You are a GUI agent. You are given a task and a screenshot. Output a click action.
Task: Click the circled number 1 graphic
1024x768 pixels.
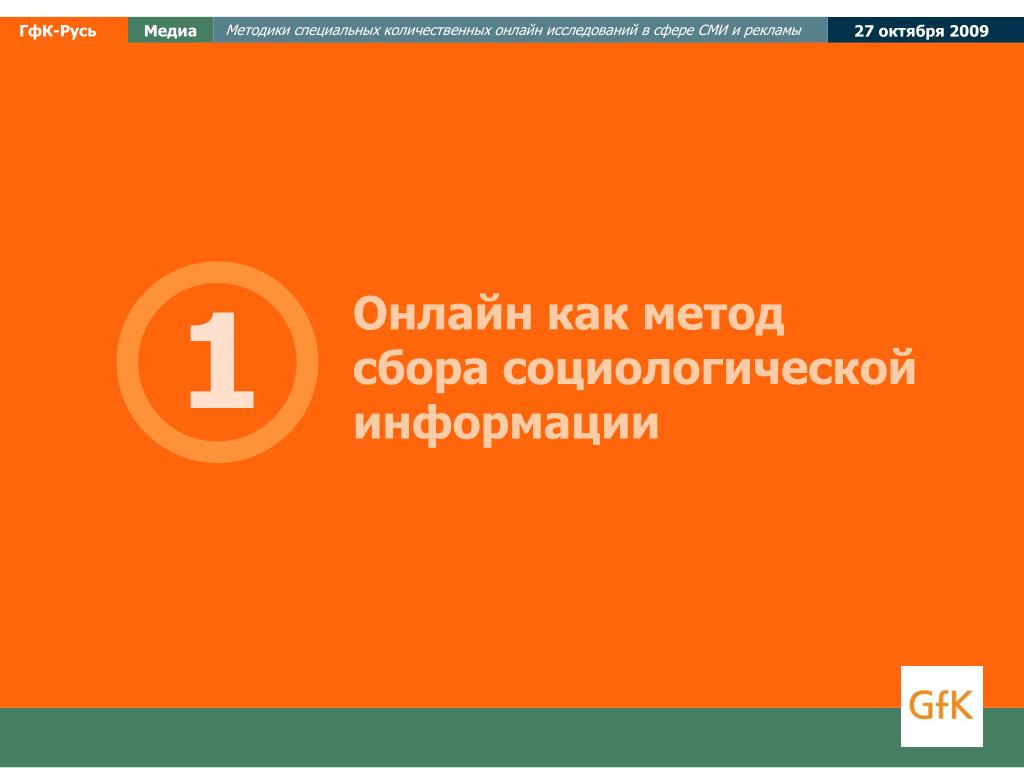coord(217,362)
